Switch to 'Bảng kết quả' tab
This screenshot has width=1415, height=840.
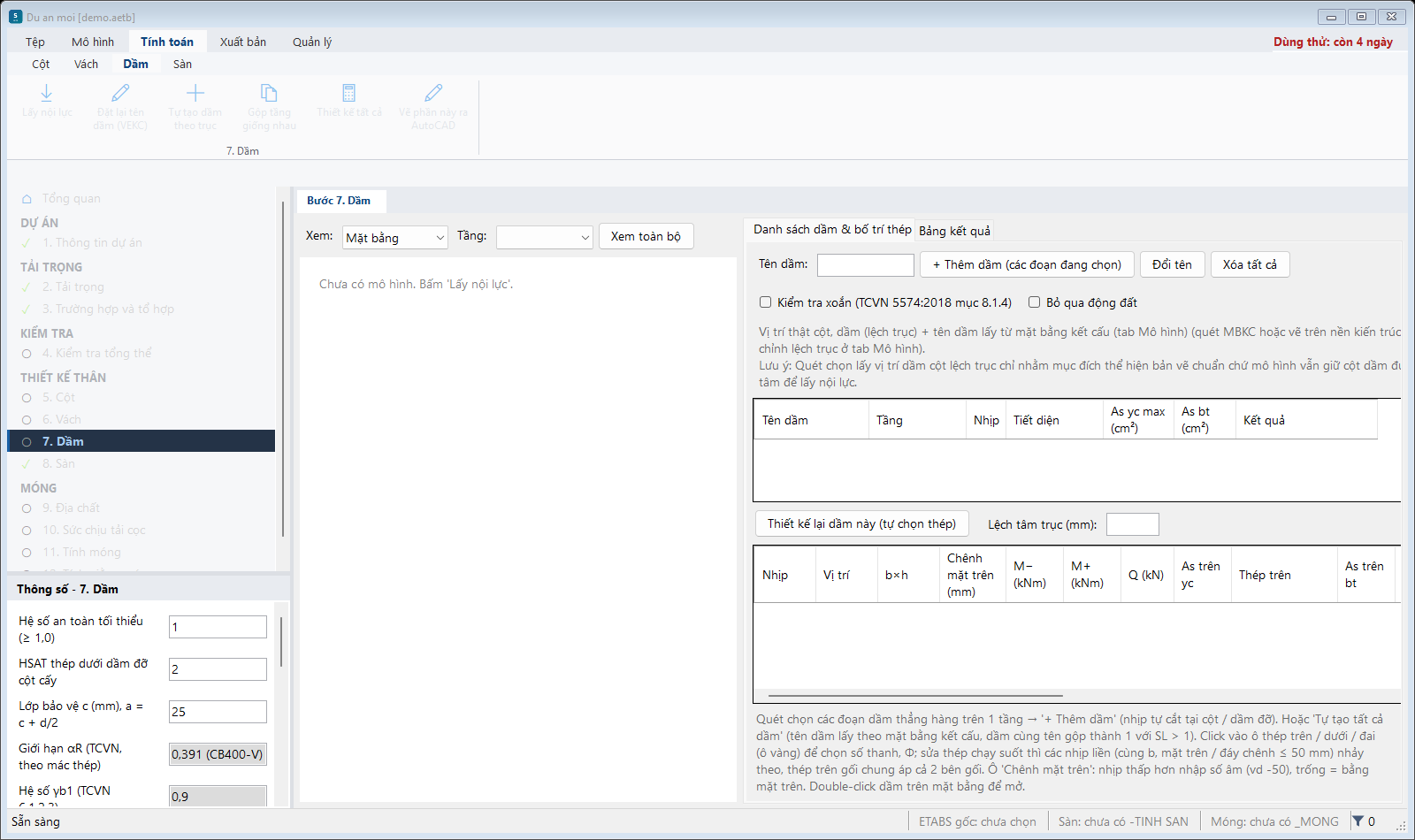point(954,231)
